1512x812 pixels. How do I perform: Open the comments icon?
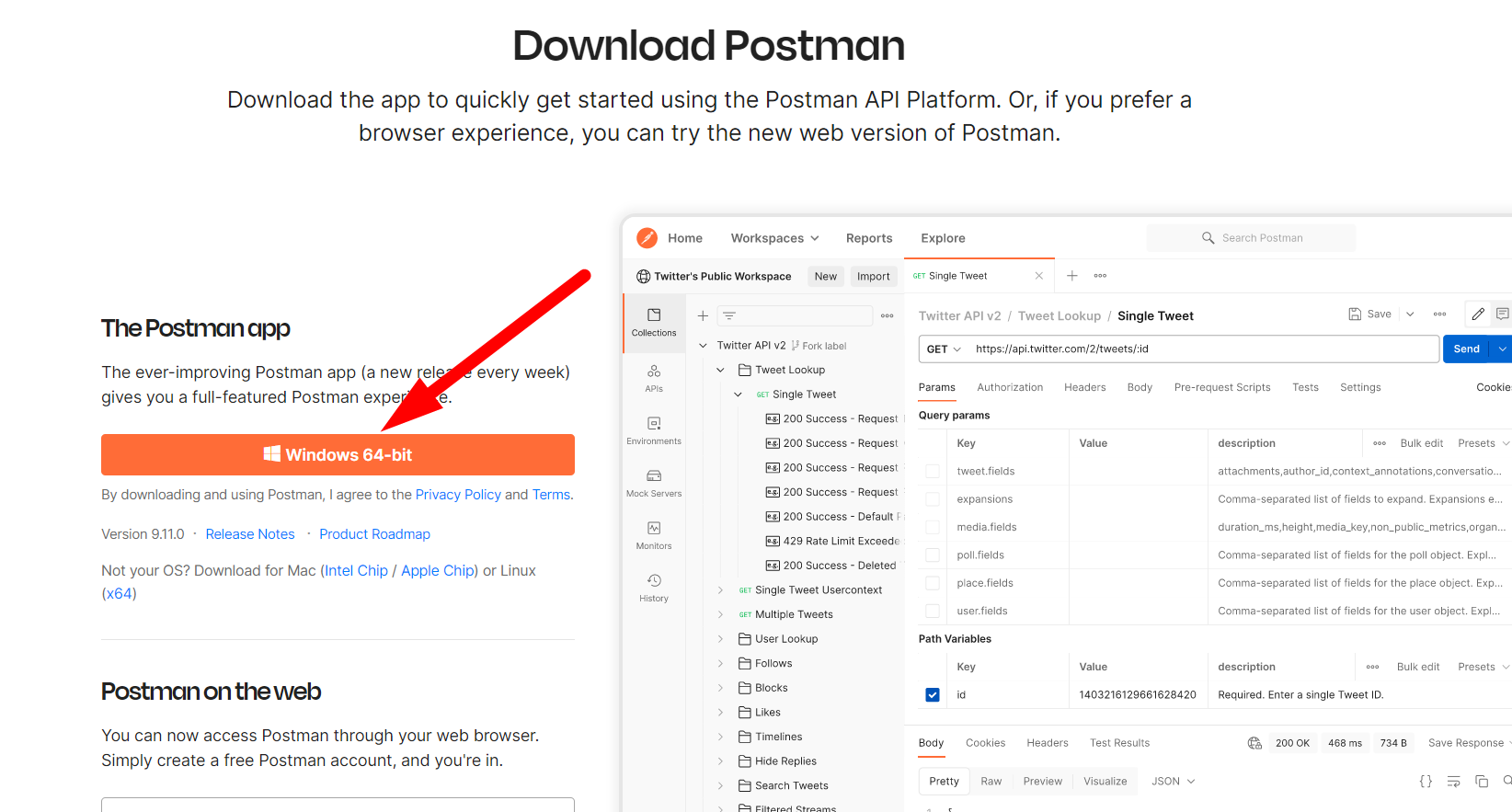click(1503, 314)
